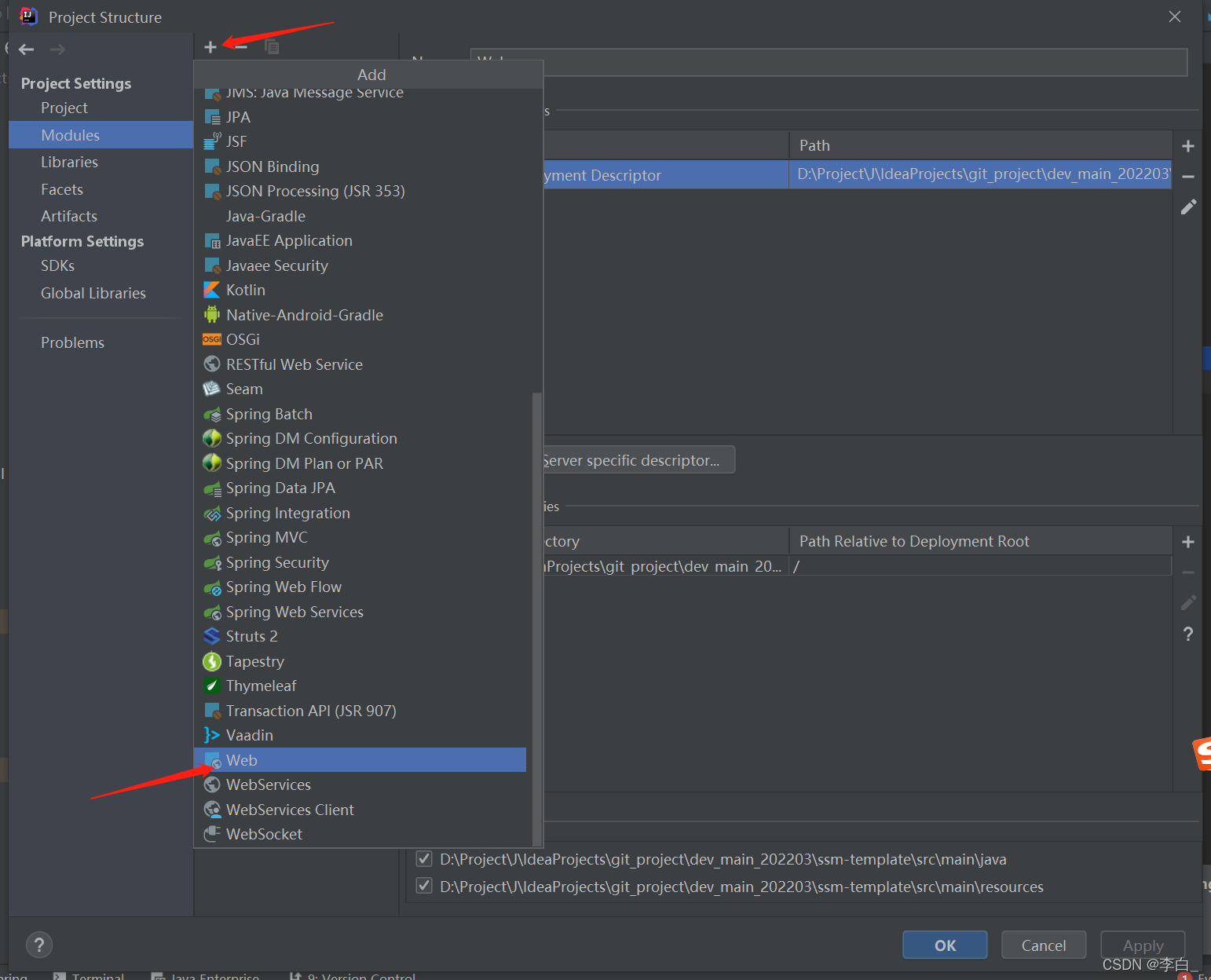Close the Project Structure dialog
This screenshot has width=1211, height=980.
click(1174, 16)
